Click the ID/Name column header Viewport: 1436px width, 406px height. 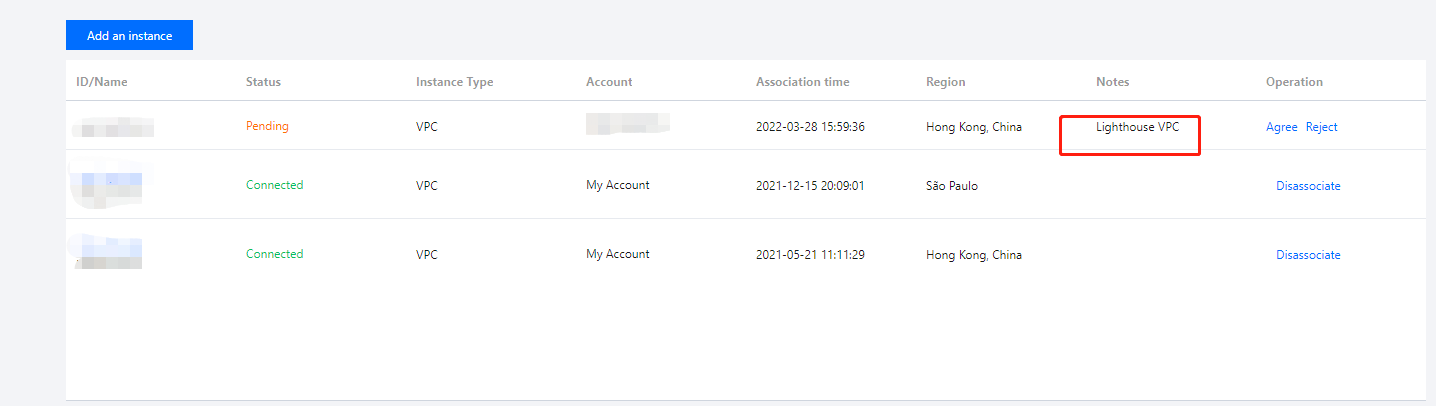[x=102, y=82]
